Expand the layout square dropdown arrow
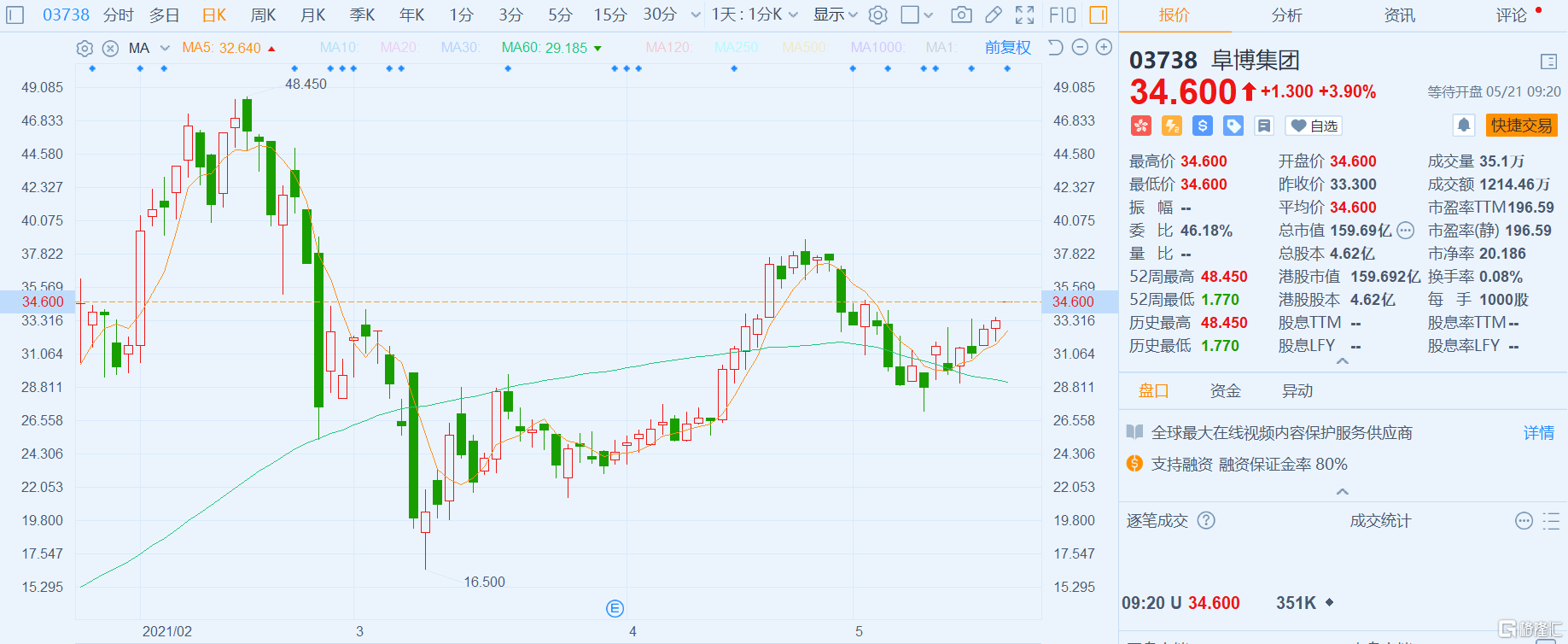Viewport: 1568px width, 644px height. coord(928,15)
